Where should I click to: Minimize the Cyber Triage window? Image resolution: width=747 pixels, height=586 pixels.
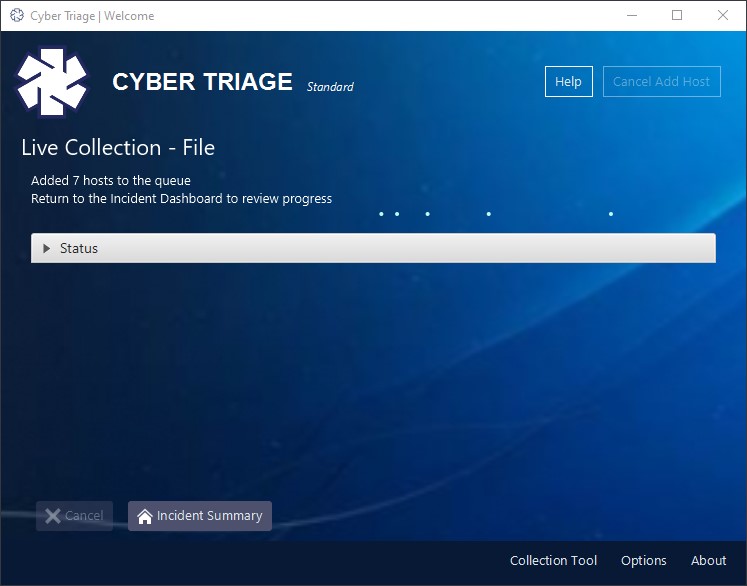(x=632, y=16)
